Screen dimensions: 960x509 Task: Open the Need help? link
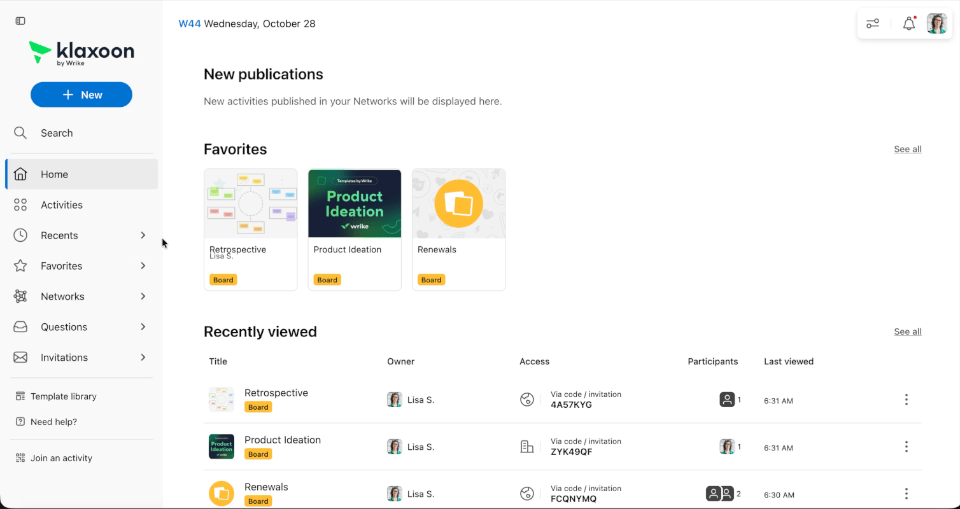click(x=54, y=422)
